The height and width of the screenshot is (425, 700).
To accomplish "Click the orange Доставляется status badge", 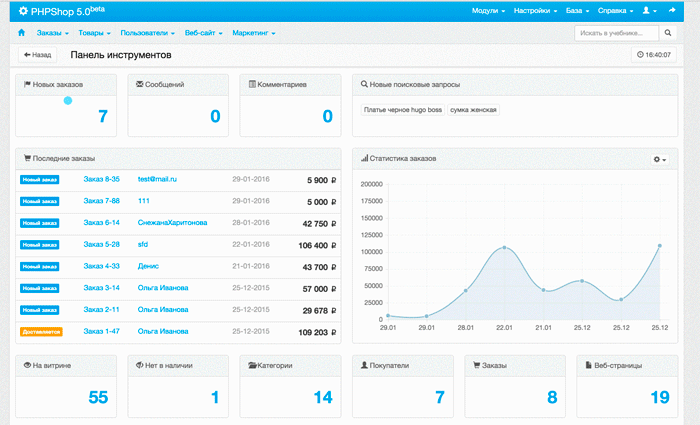I will pos(41,332).
